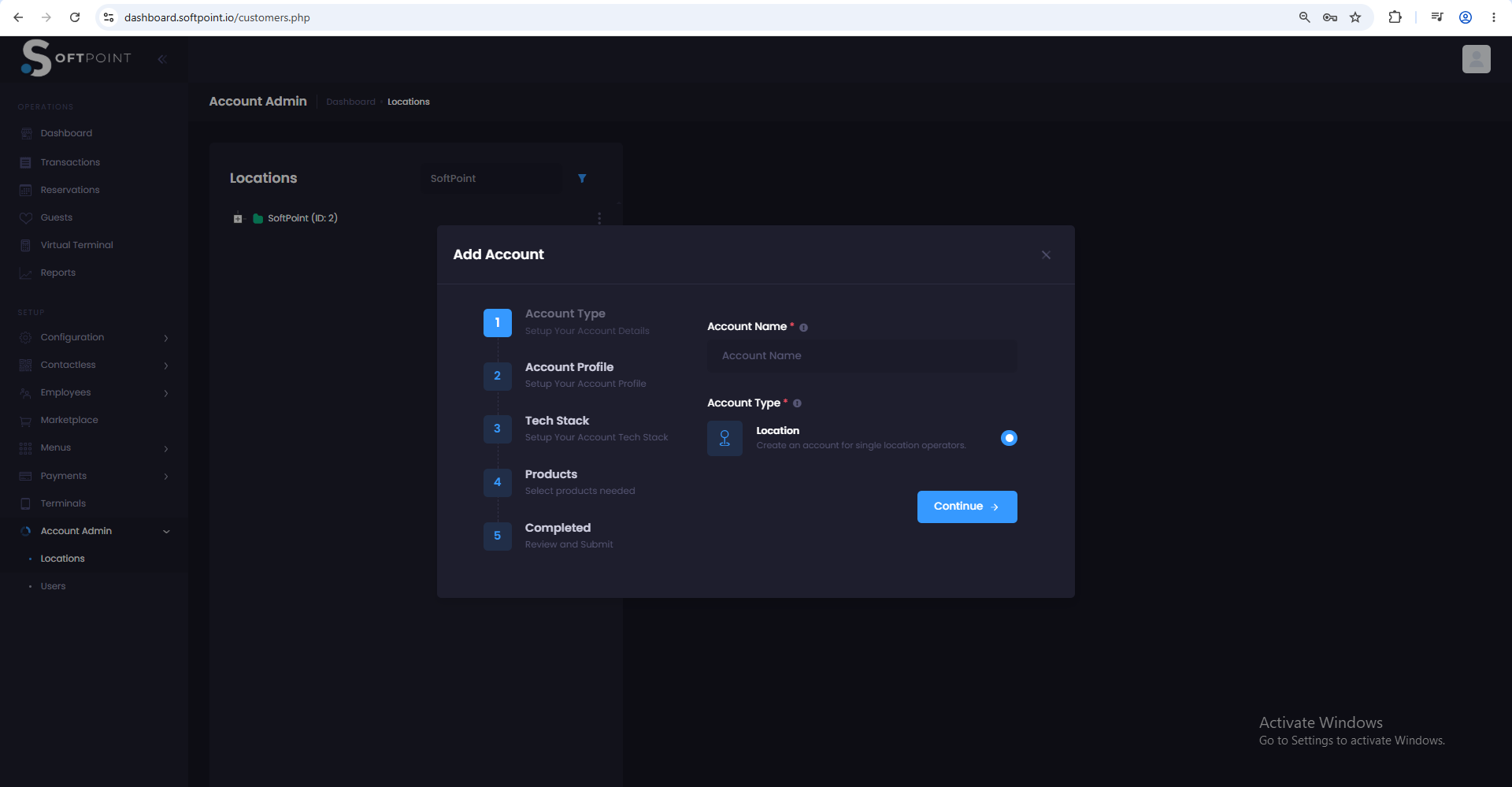
Task: Select the SoftPoint (ID: 2) tree item
Action: 302,218
